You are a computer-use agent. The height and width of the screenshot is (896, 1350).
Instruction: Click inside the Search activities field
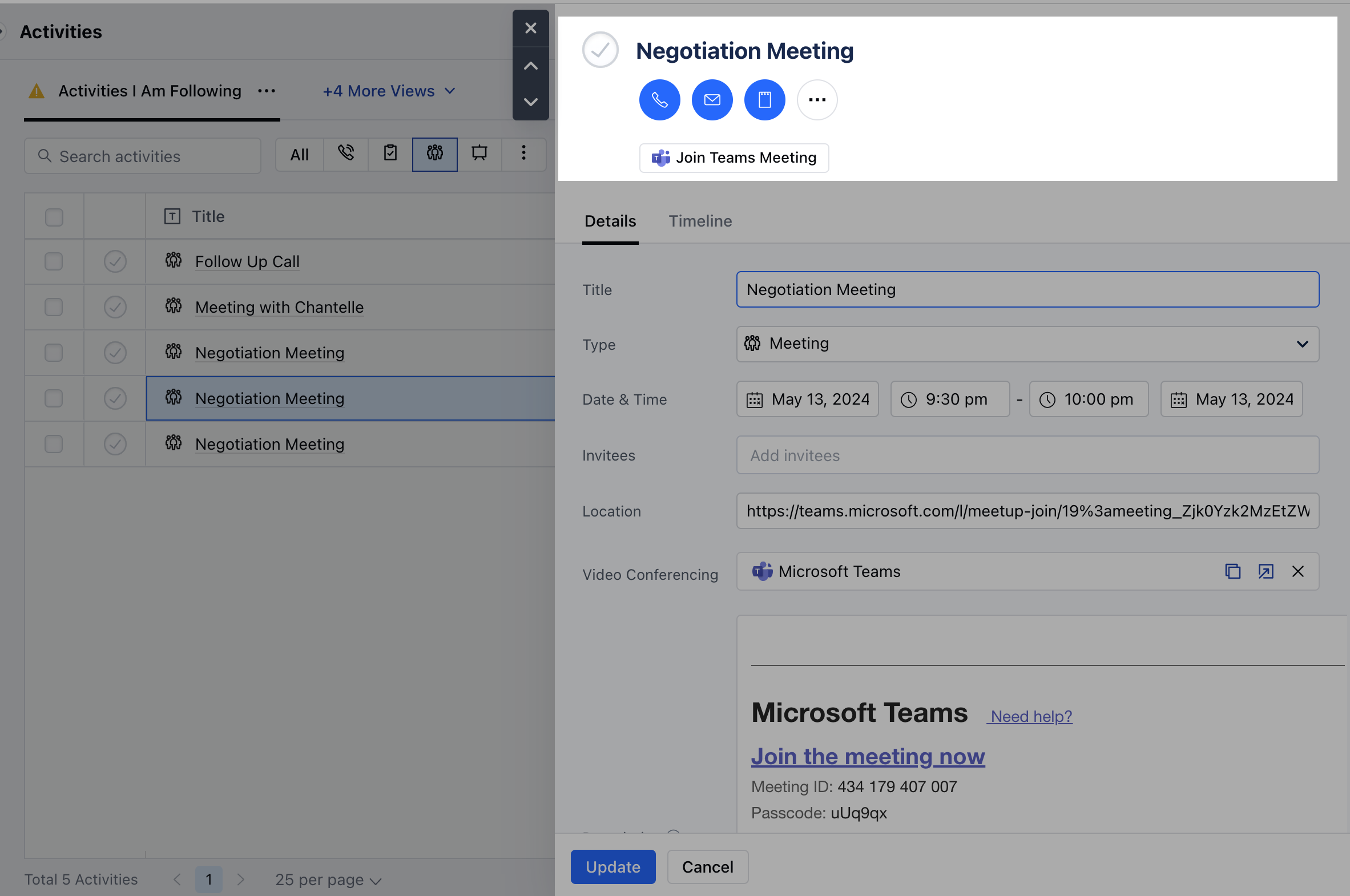(142, 155)
